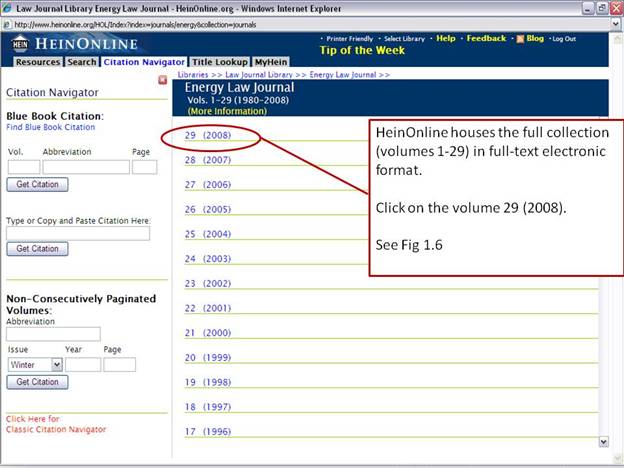624x468 pixels.
Task: Open the Help link
Action: click(x=446, y=39)
